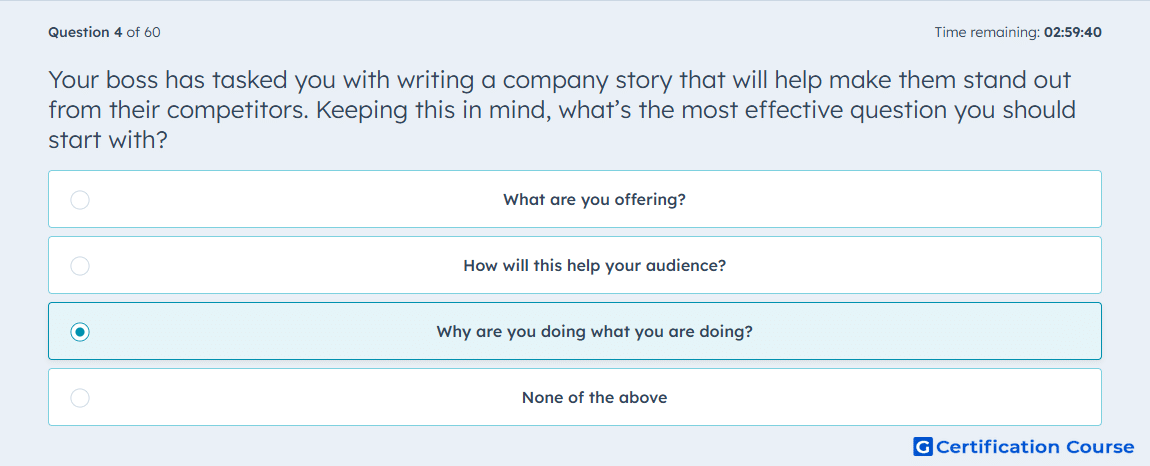Image resolution: width=1150 pixels, height=466 pixels.
Task: Open the Certification Course link text
Action: [x=1036, y=446]
